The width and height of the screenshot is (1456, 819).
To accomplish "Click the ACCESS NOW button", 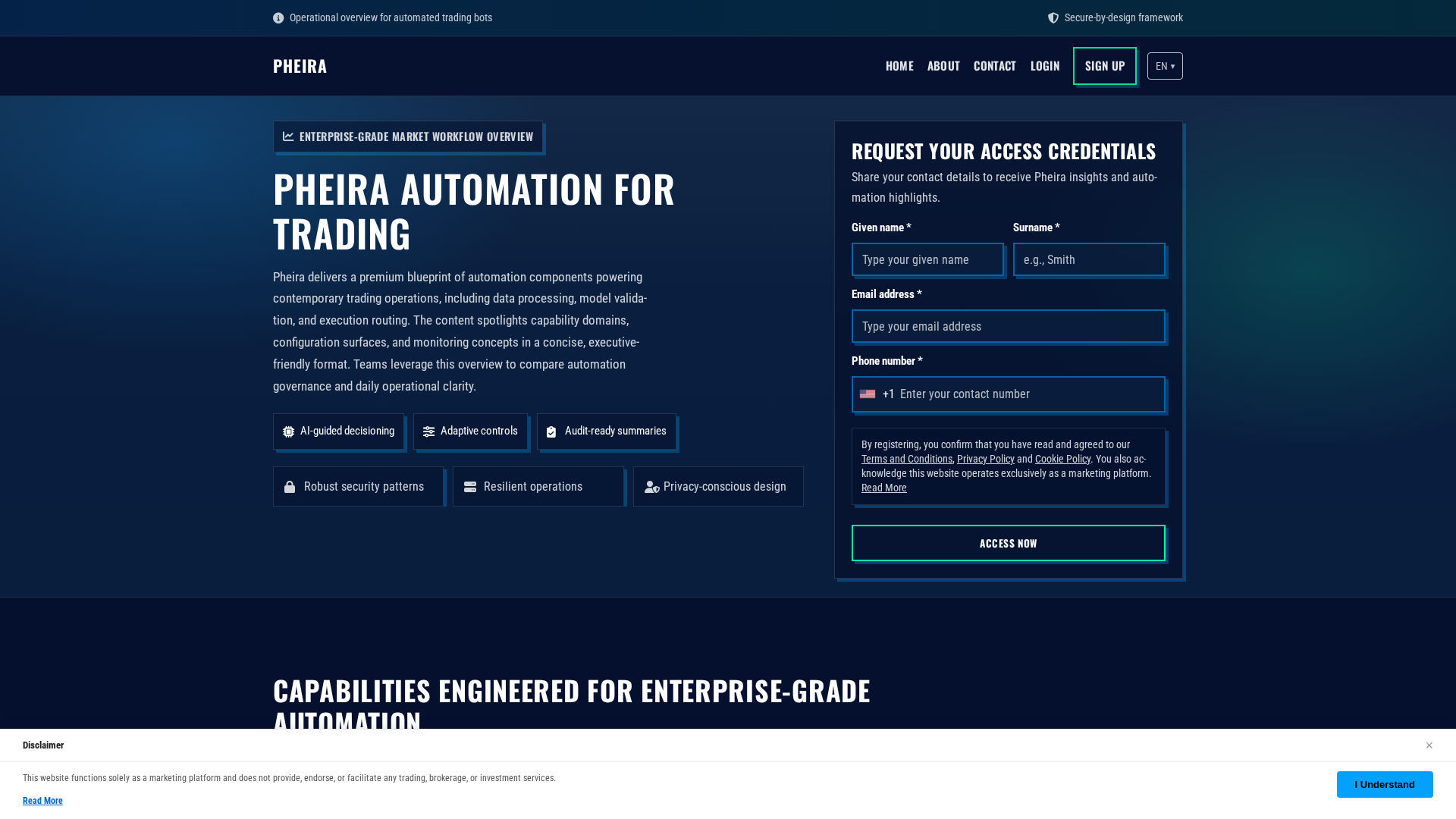I will point(1009,543).
